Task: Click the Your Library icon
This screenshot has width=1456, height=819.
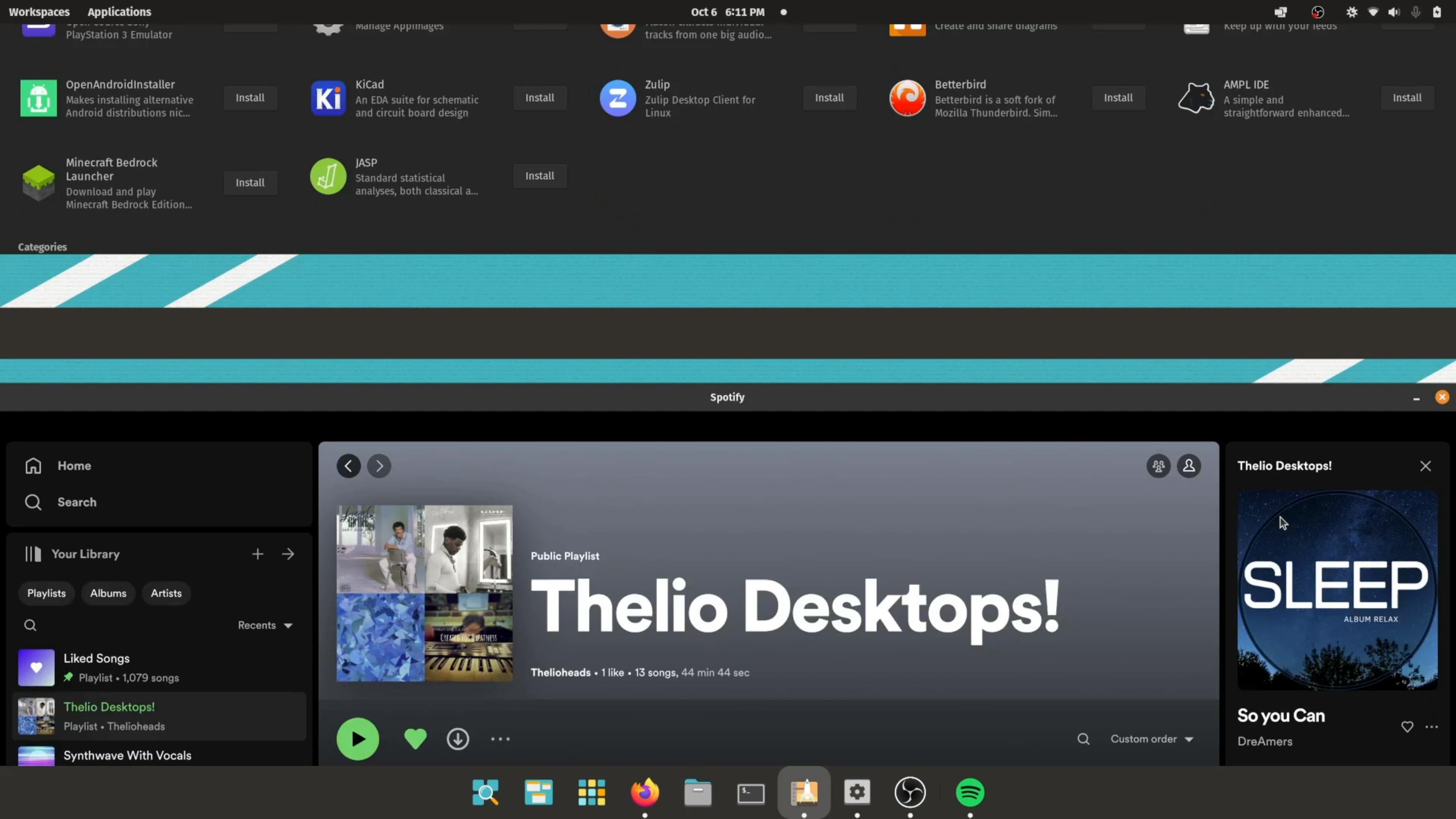Action: [x=33, y=554]
